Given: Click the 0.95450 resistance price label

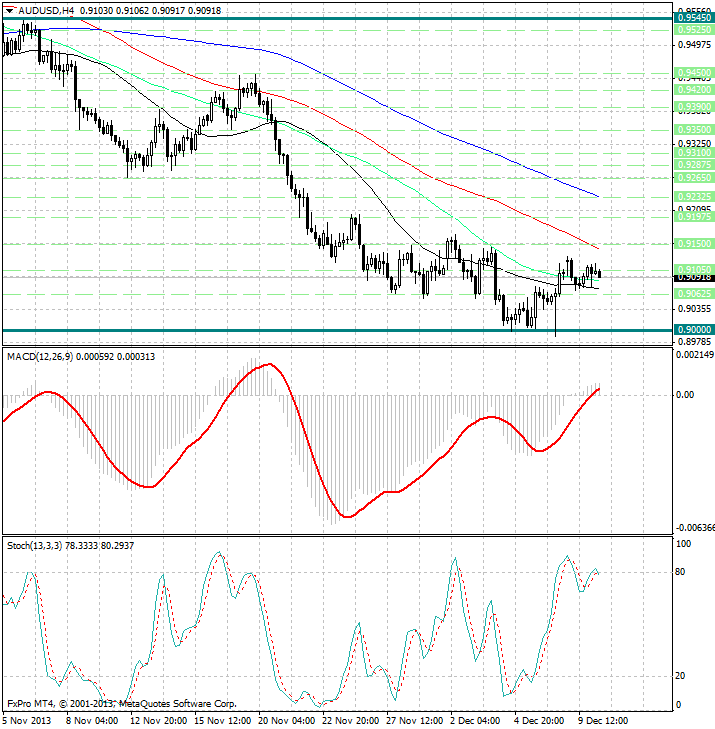Looking at the screenshot, I should pyautogui.click(x=694, y=18).
